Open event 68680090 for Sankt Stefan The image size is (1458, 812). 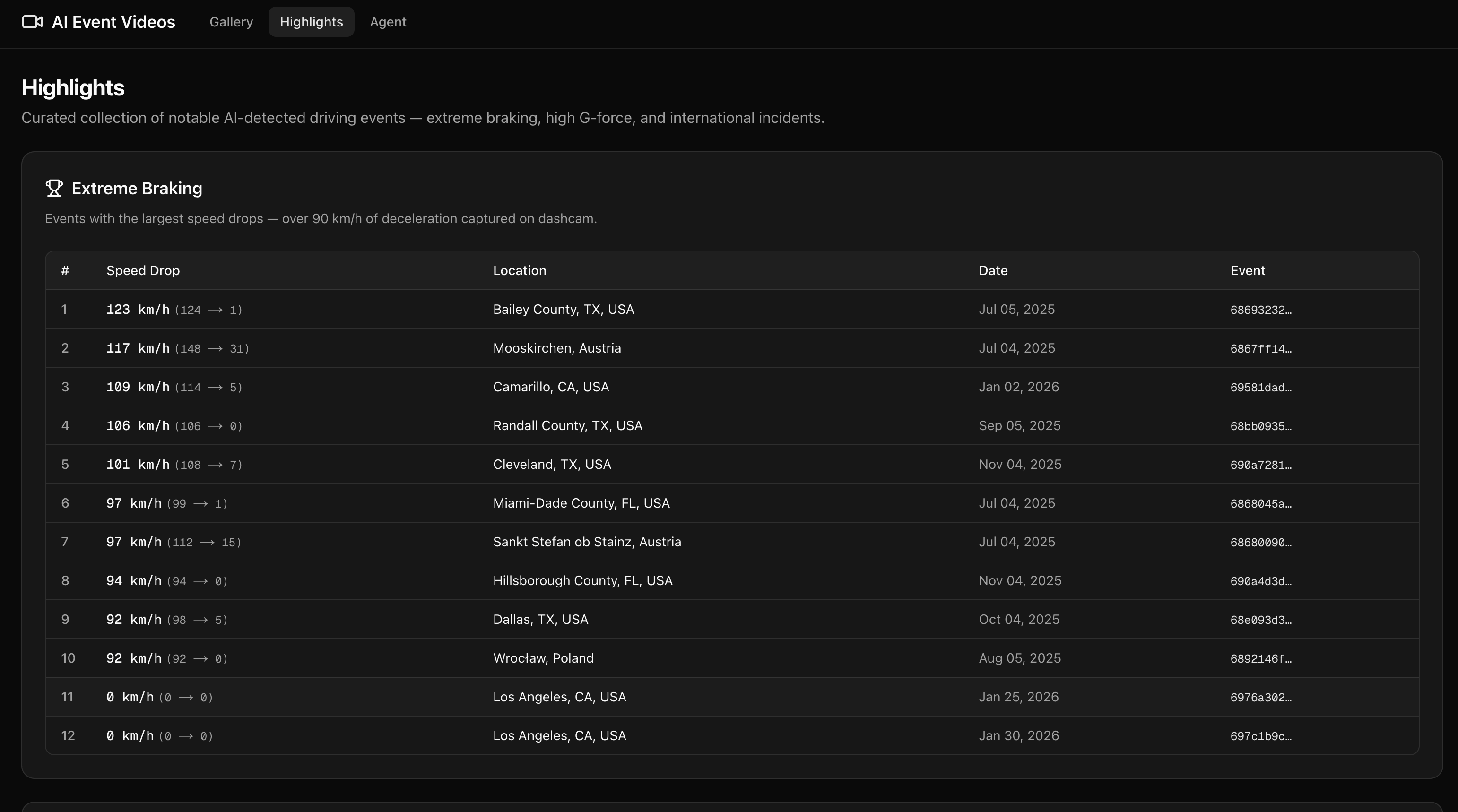click(x=1260, y=543)
